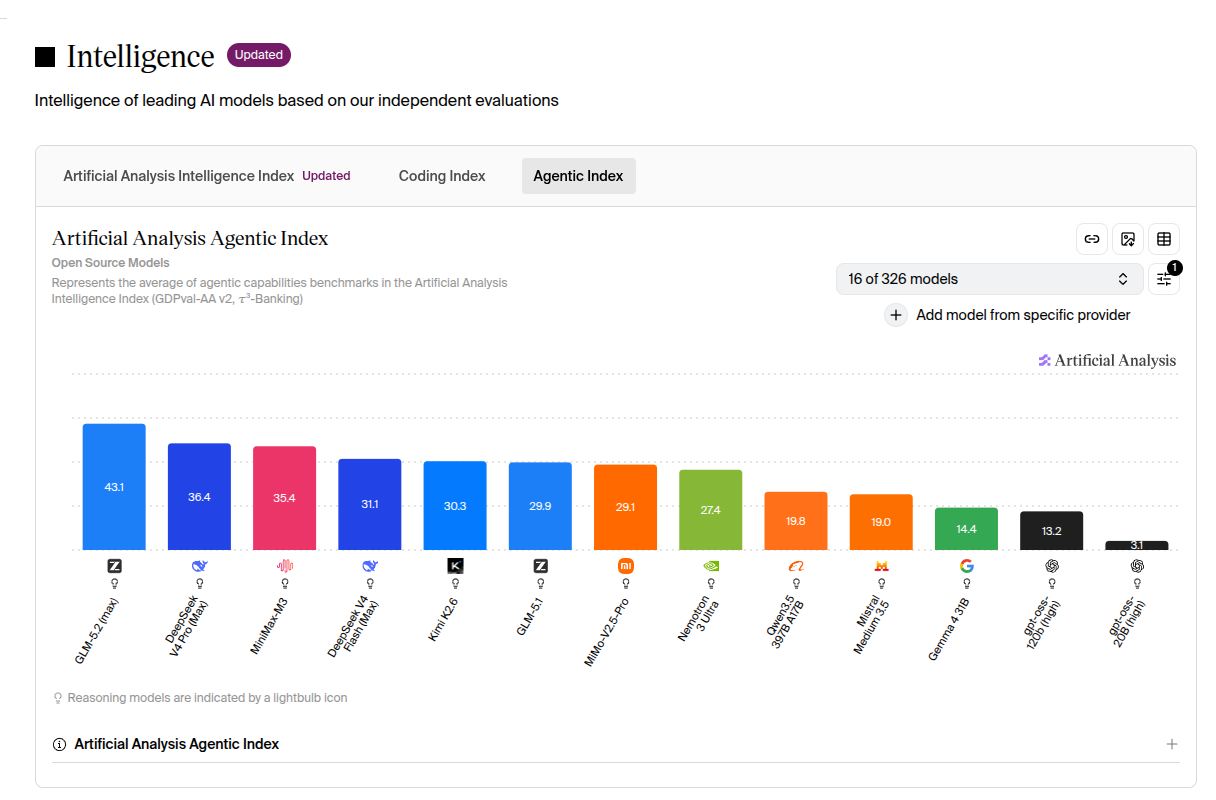Download chart image via image icon
This screenshot has width=1216, height=800.
click(x=1128, y=239)
